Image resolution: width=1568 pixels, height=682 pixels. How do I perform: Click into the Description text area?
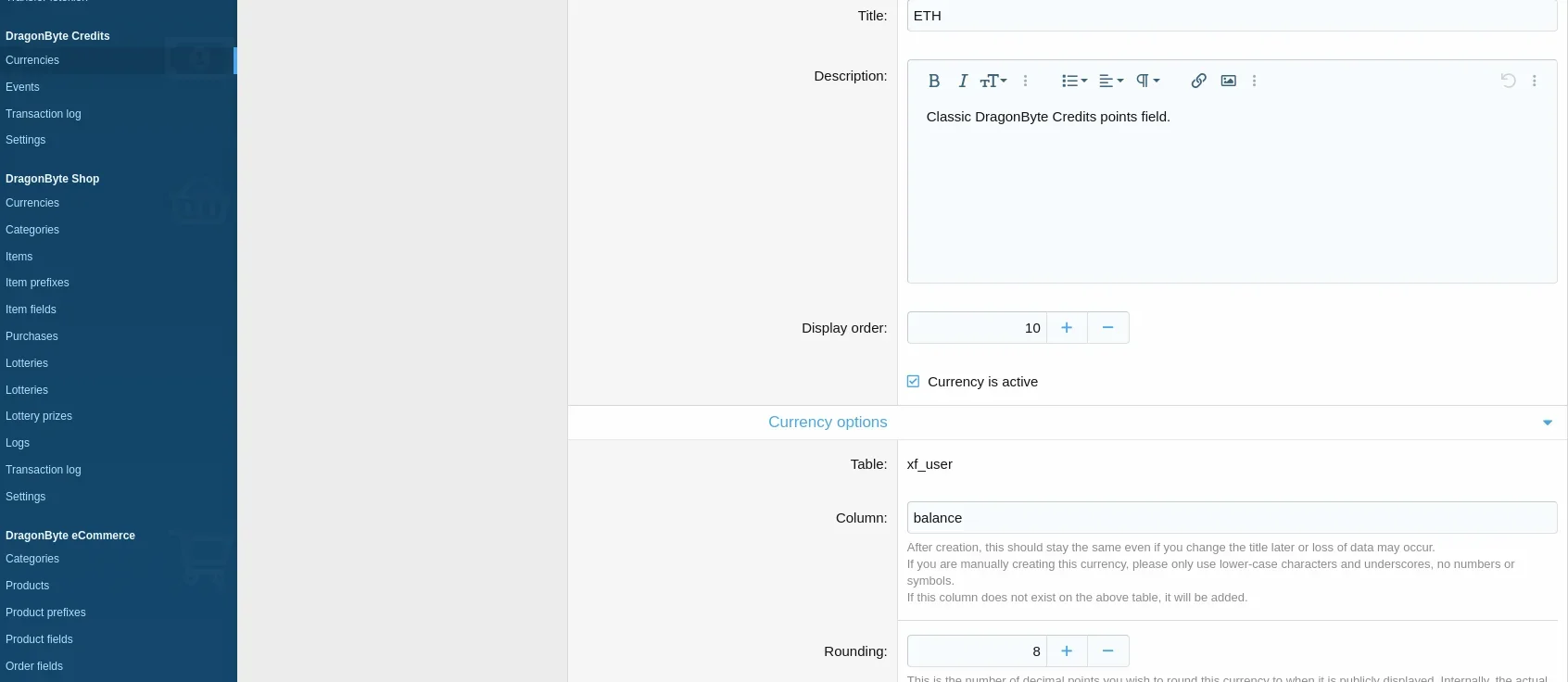pos(1232,190)
